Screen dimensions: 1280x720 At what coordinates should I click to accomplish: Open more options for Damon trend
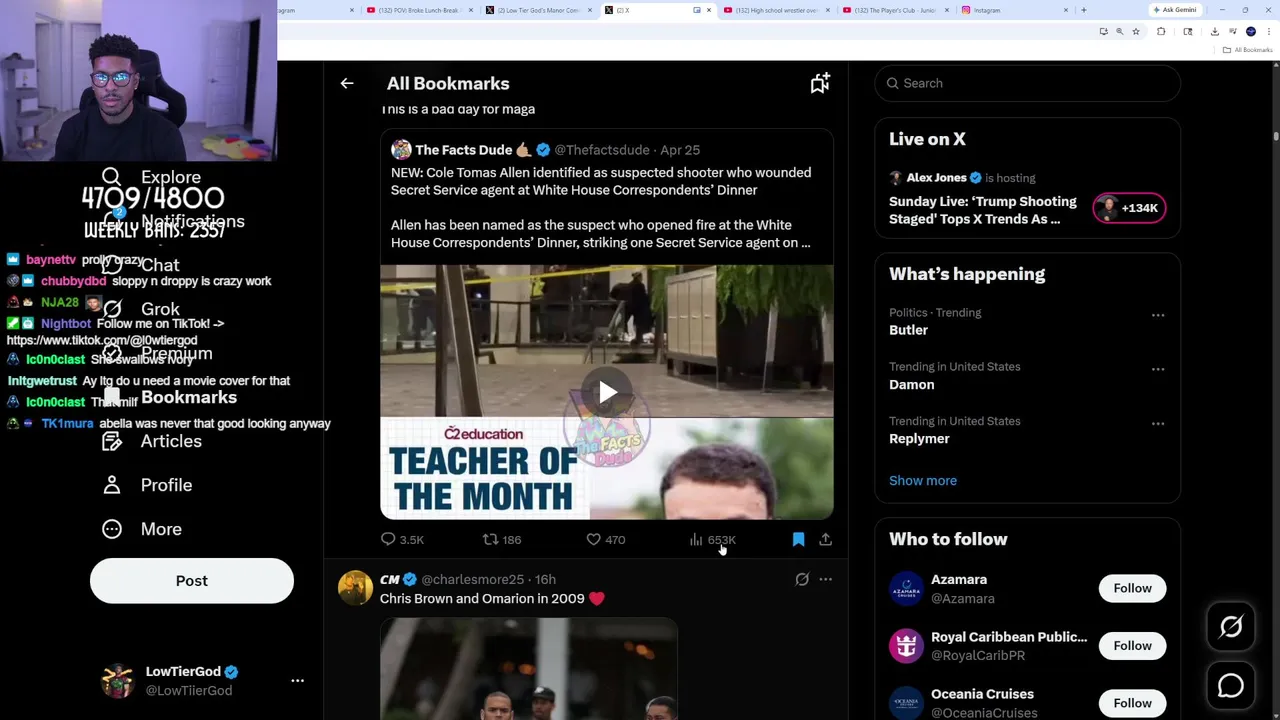[1158, 369]
